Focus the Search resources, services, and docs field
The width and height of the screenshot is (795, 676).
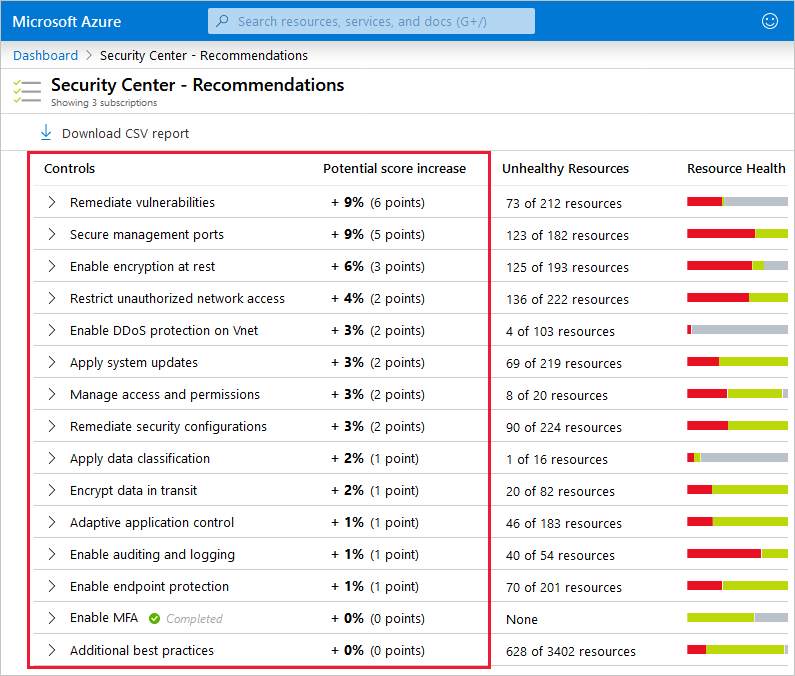[x=371, y=21]
